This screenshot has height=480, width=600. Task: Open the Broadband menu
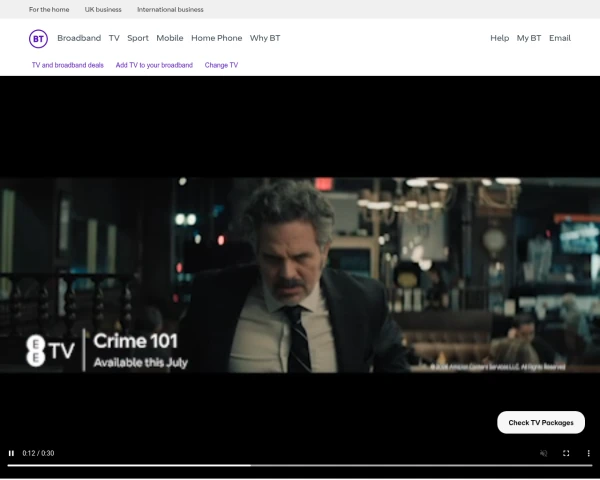79,38
